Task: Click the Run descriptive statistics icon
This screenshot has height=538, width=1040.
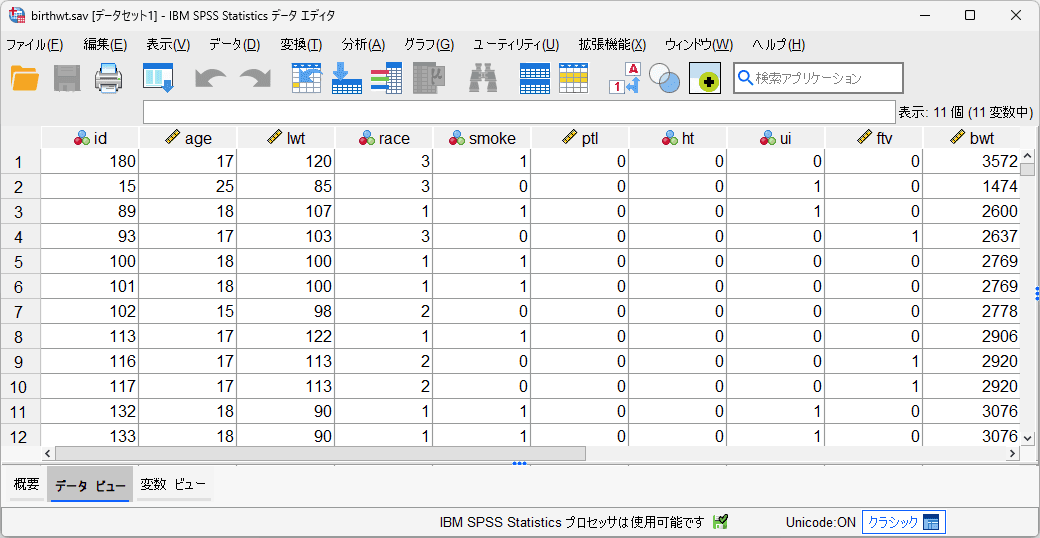Action: tap(428, 78)
